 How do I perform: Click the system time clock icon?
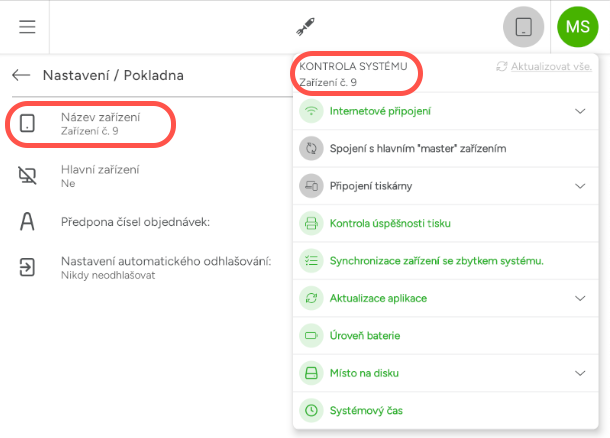click(x=311, y=410)
